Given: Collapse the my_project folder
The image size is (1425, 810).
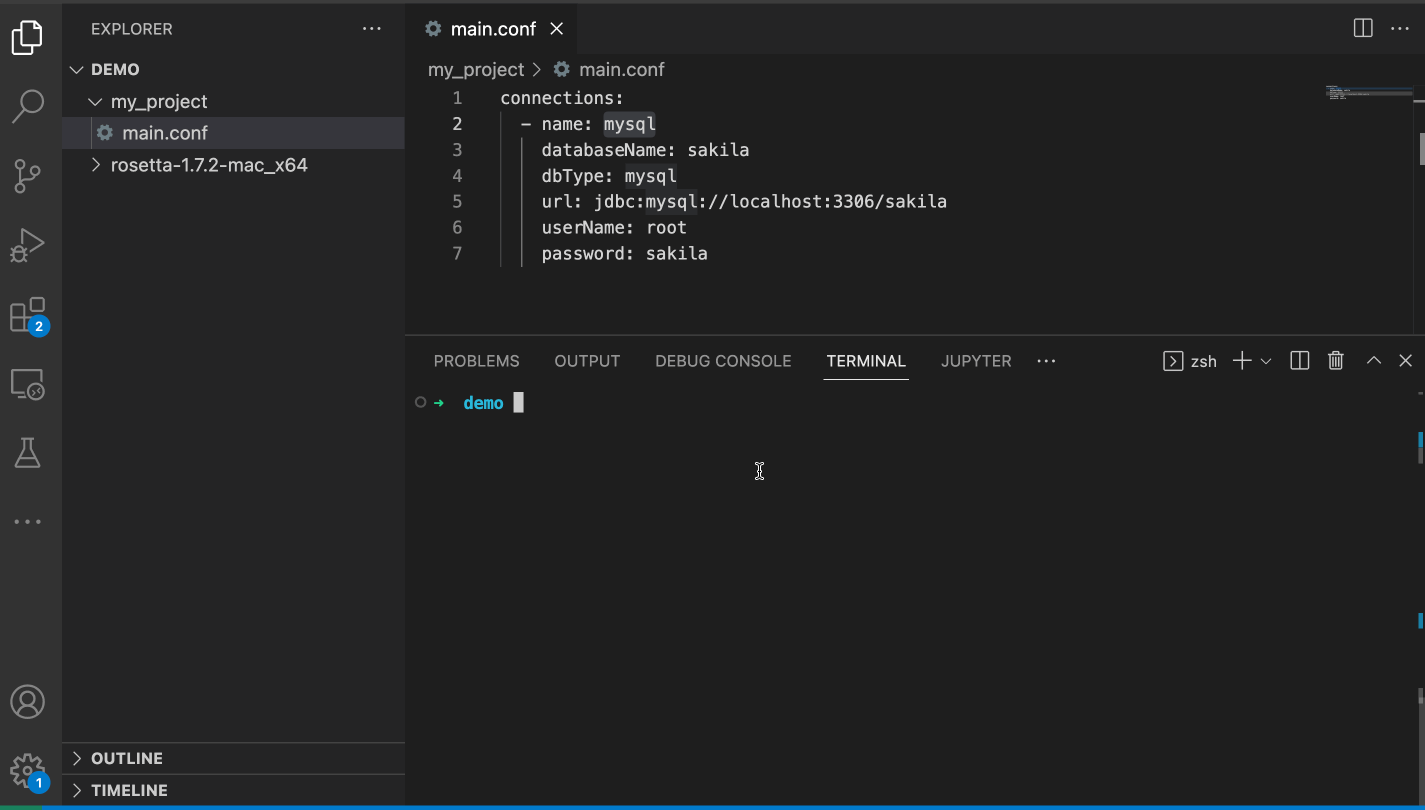Looking at the screenshot, I should pos(95,102).
